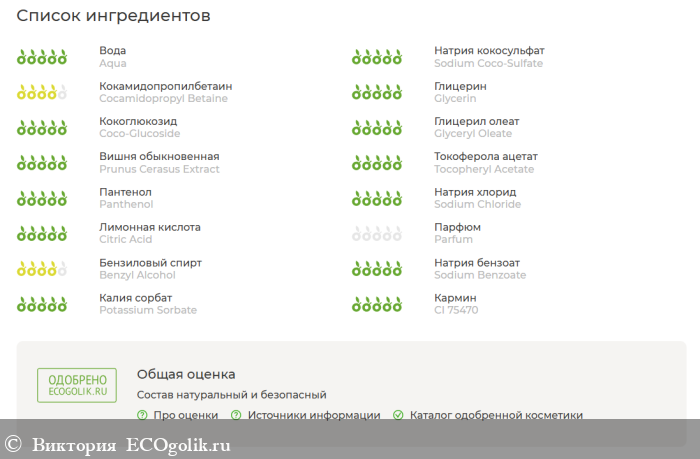Image resolution: width=700 pixels, height=459 pixels.
Task: Open the Токоферола ацетат ingredient entry
Action: (x=485, y=157)
